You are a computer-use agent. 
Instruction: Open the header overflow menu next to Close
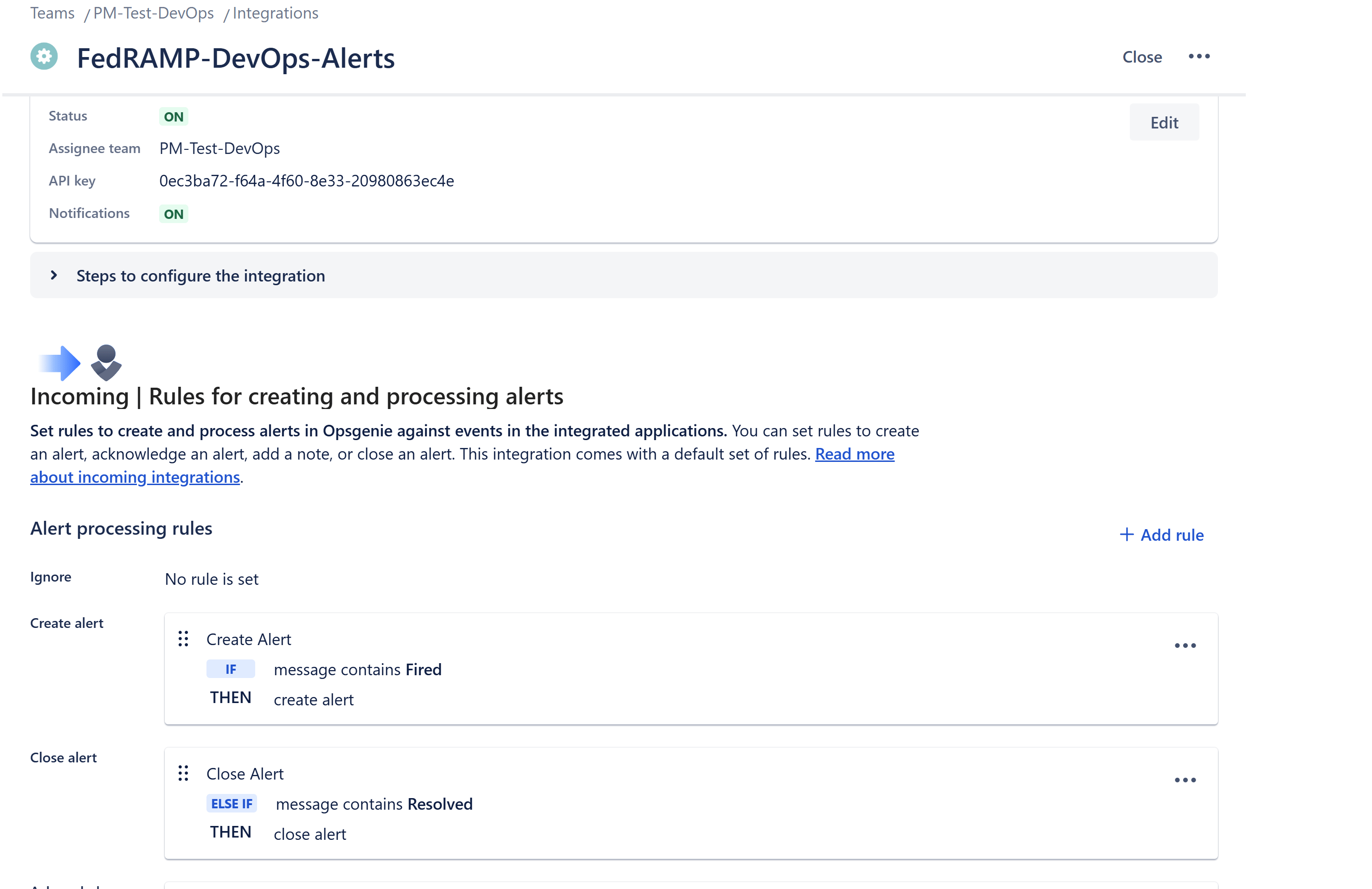tap(1200, 57)
